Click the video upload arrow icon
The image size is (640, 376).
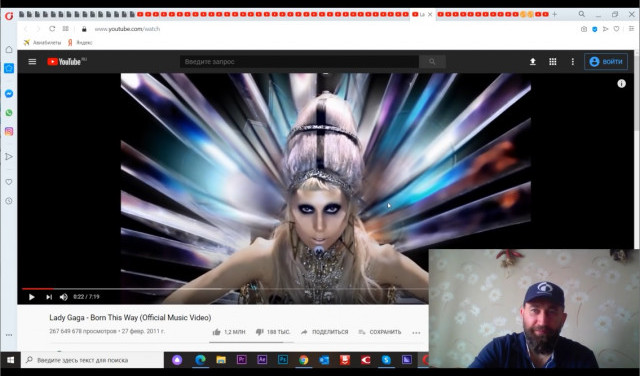pyautogui.click(x=533, y=62)
